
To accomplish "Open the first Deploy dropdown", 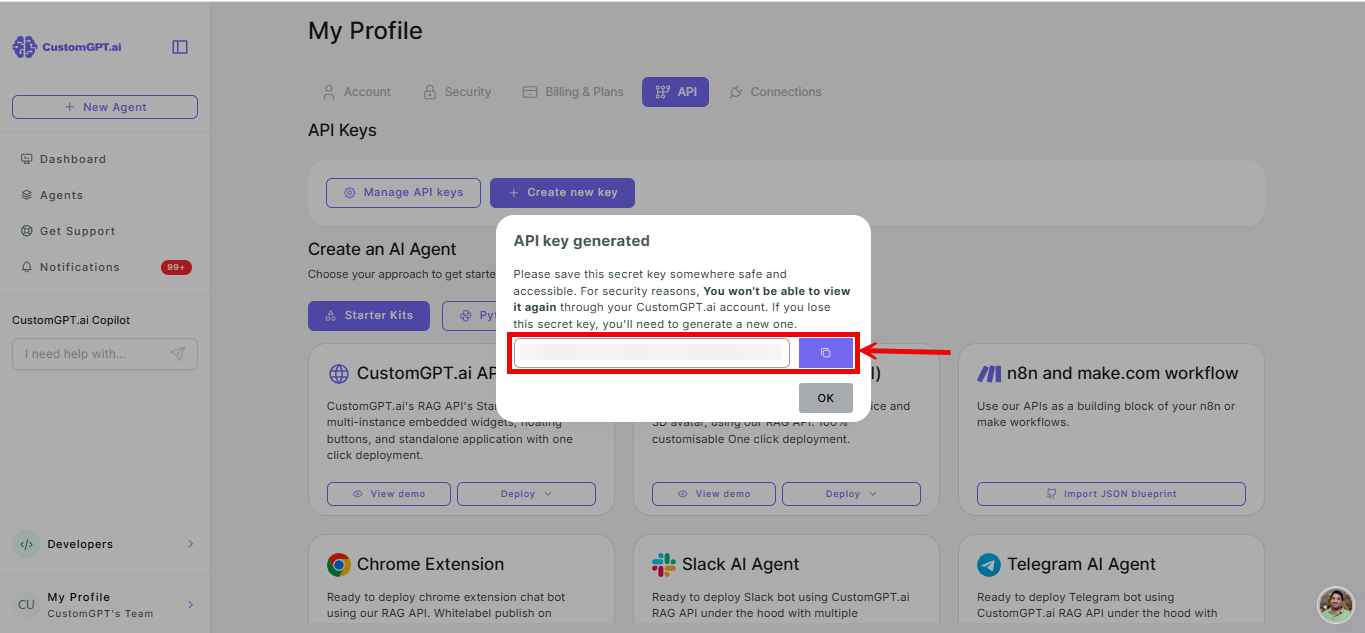I will click(x=526, y=494).
